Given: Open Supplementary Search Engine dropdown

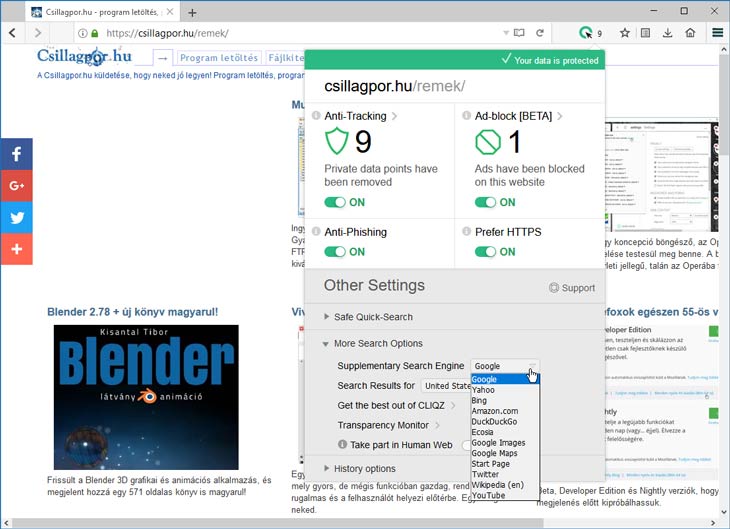Looking at the screenshot, I should [505, 366].
